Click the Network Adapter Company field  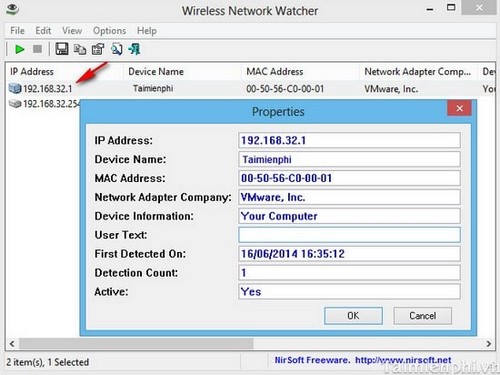[x=349, y=197]
